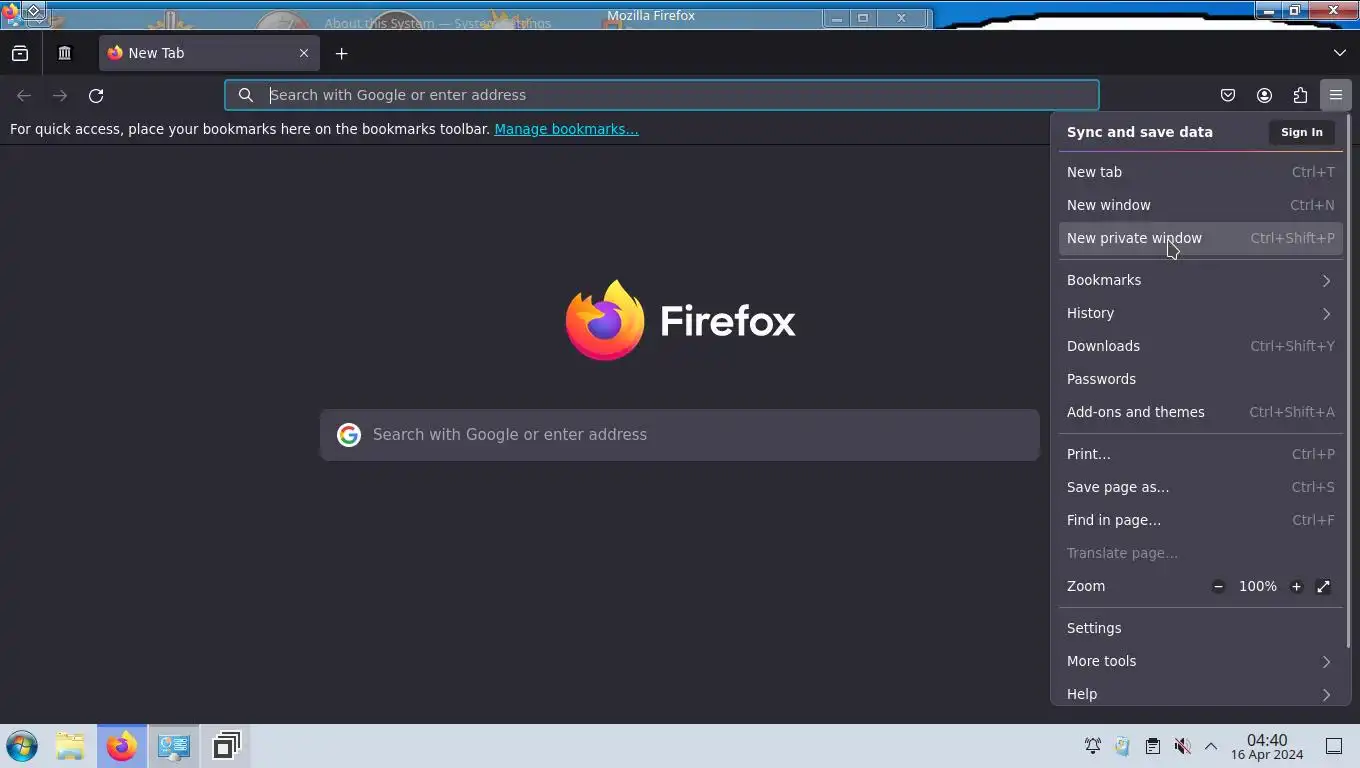This screenshot has height=768, width=1360.
Task: Click the Account profile icon in toolbar
Action: 1264,95
